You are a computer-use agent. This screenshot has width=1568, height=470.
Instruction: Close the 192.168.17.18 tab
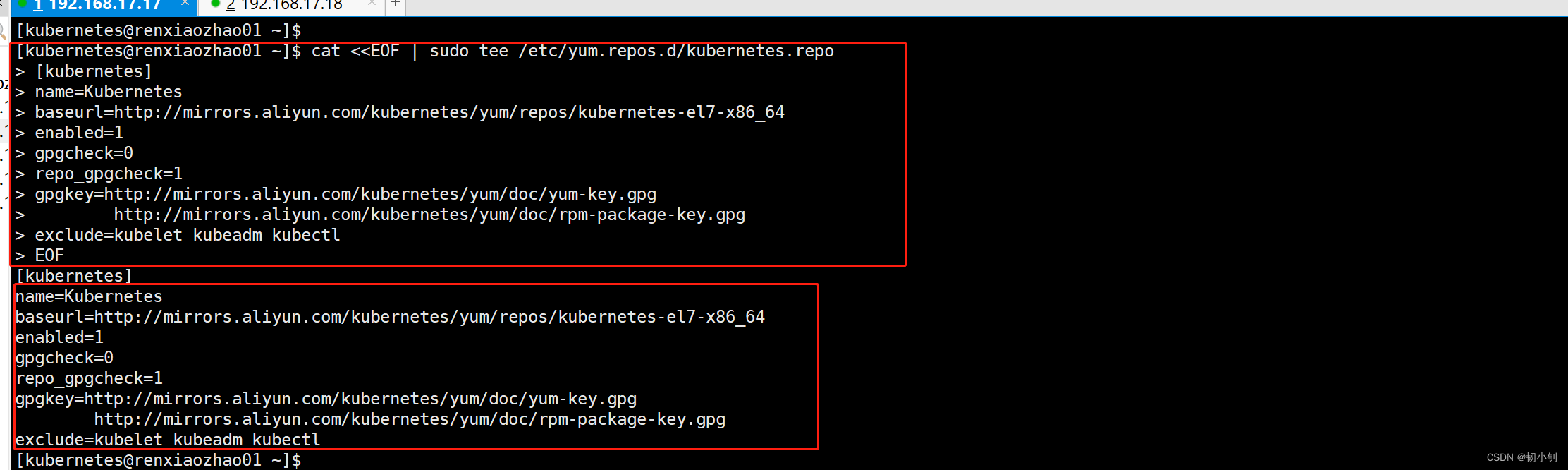pyautogui.click(x=372, y=4)
